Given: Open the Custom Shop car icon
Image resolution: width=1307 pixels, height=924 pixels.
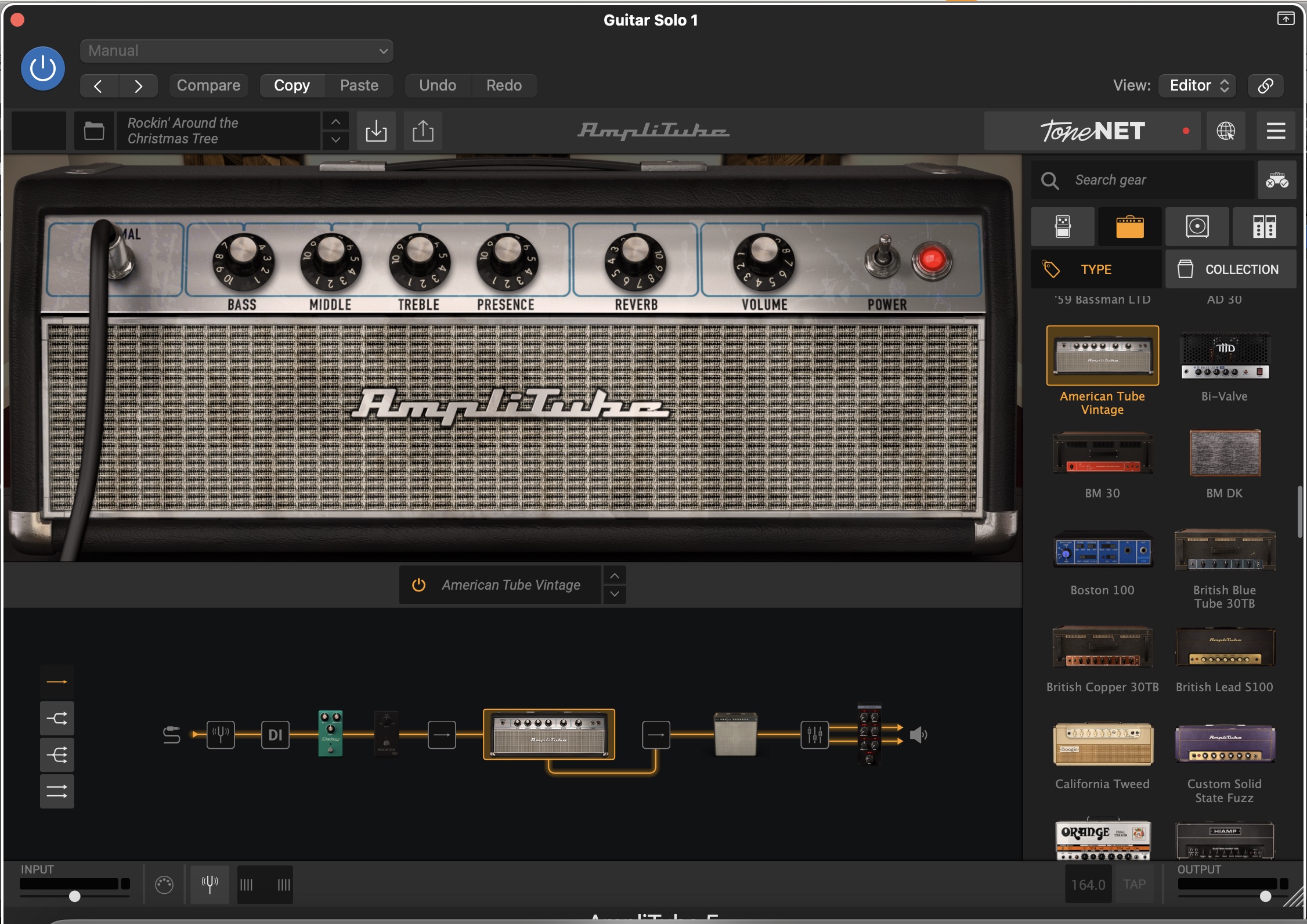Looking at the screenshot, I should 1277,181.
